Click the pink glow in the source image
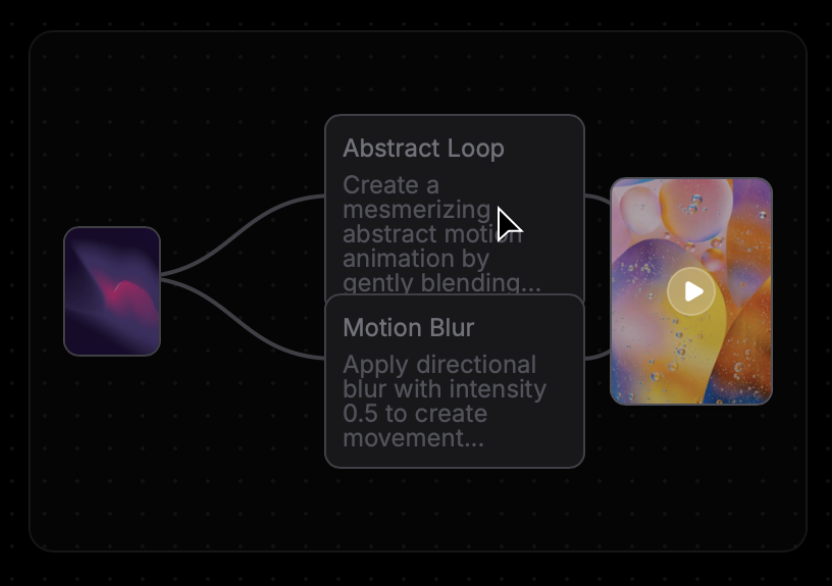832x586 pixels. tap(125, 296)
